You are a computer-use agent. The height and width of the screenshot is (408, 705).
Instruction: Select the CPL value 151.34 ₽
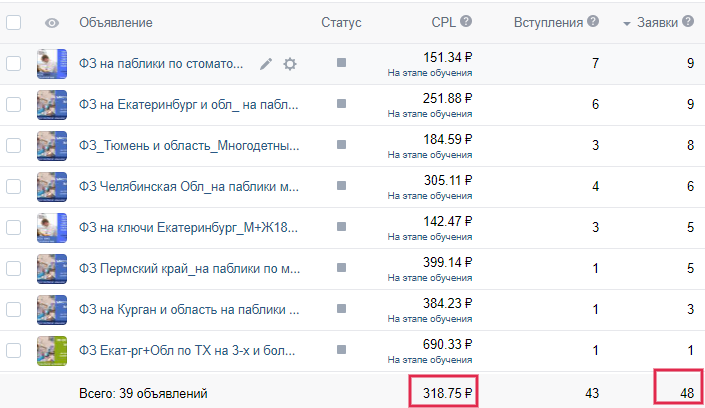tap(447, 58)
